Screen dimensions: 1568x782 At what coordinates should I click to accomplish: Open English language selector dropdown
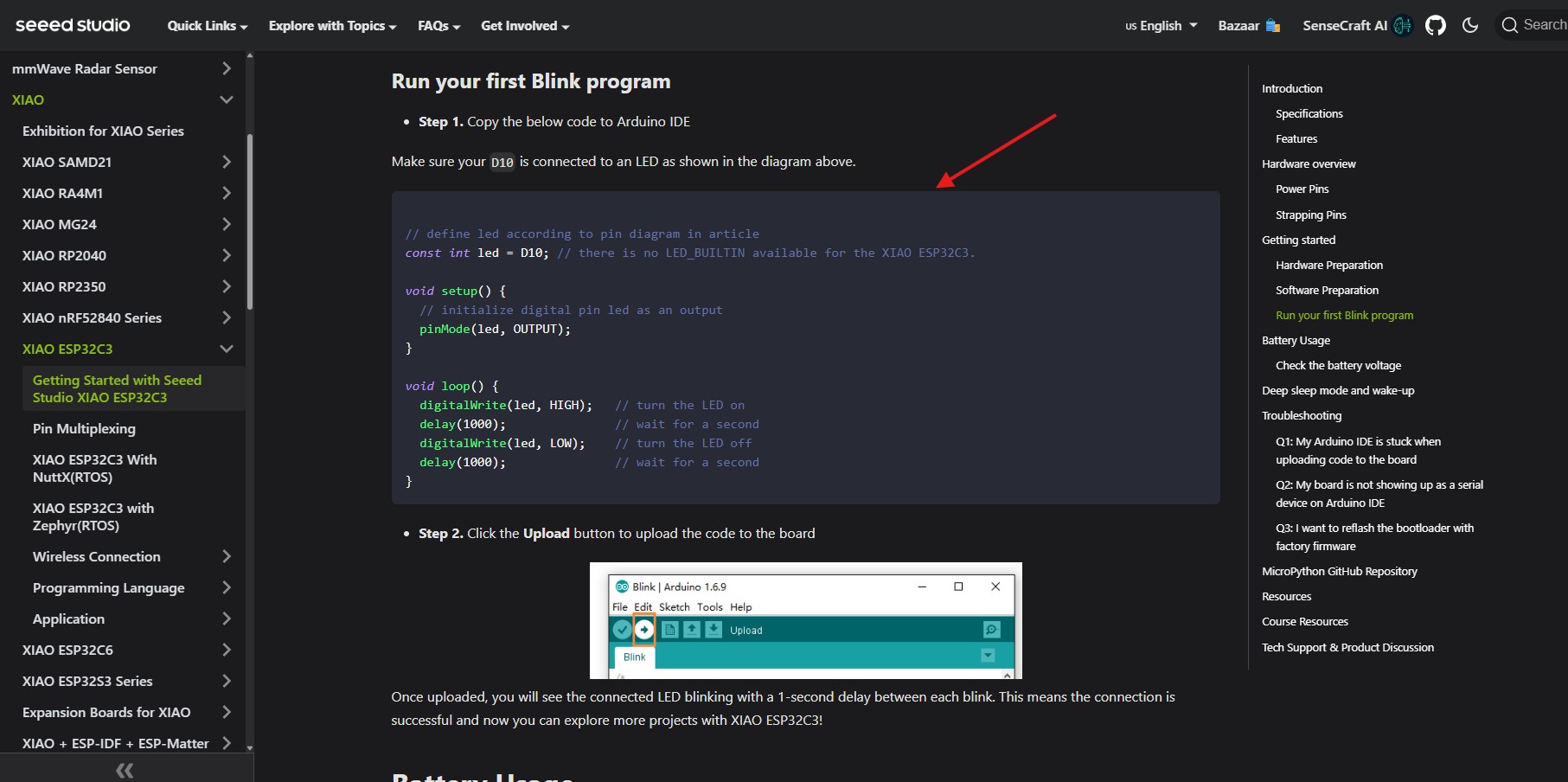(x=1162, y=26)
